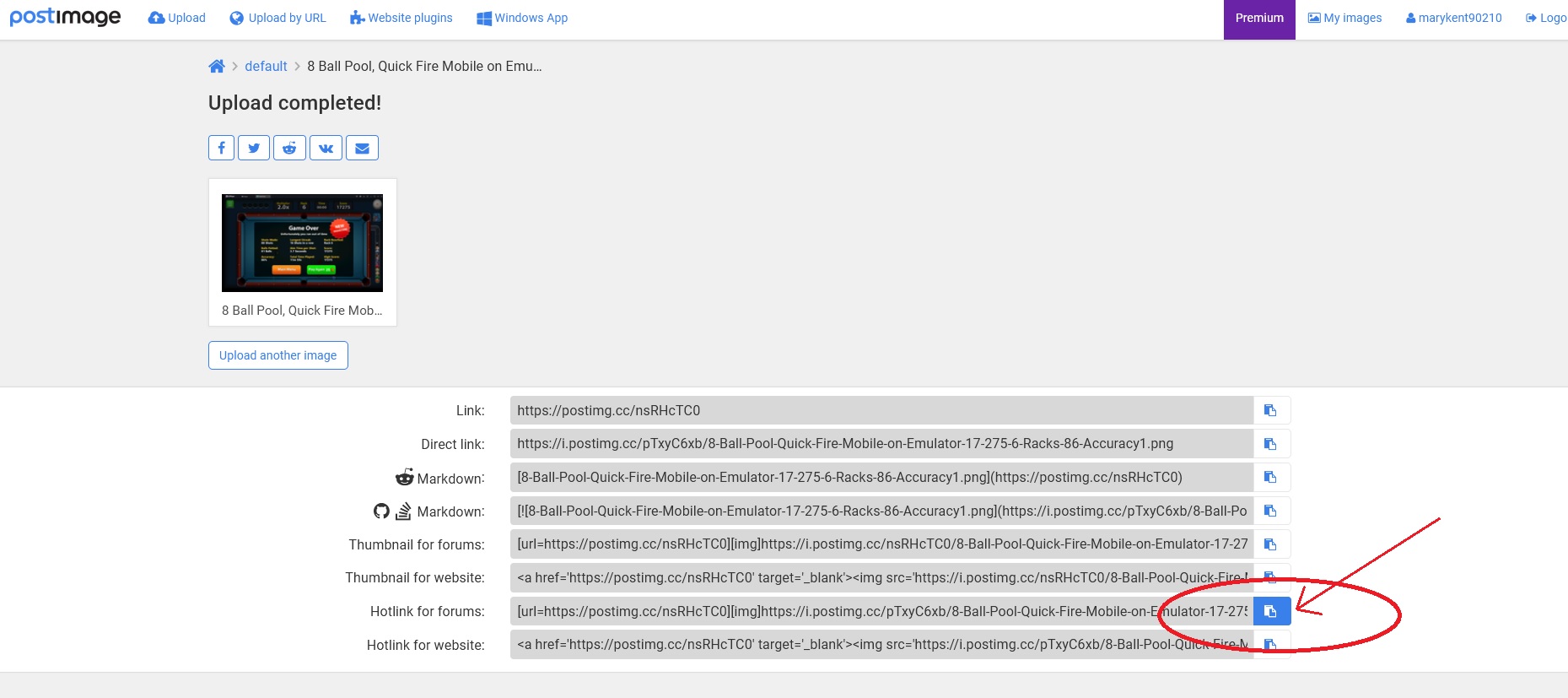This screenshot has height=698, width=1568.
Task: Share on Facebook
Action: pyautogui.click(x=221, y=148)
